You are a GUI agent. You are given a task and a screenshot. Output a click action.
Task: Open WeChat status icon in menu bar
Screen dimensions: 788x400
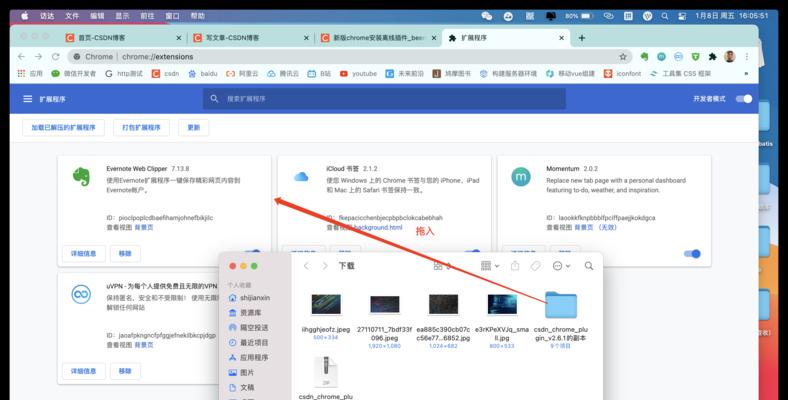[x=486, y=16]
